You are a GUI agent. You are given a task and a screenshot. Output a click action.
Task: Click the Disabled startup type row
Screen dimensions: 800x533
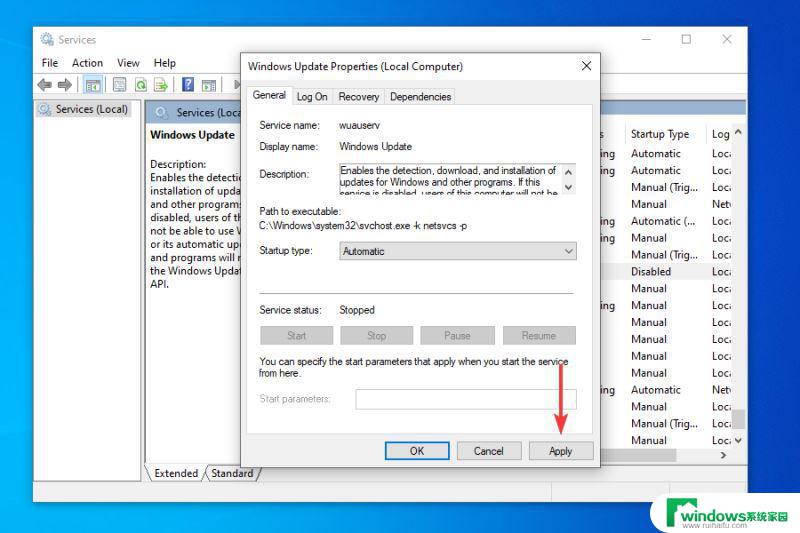[651, 271]
